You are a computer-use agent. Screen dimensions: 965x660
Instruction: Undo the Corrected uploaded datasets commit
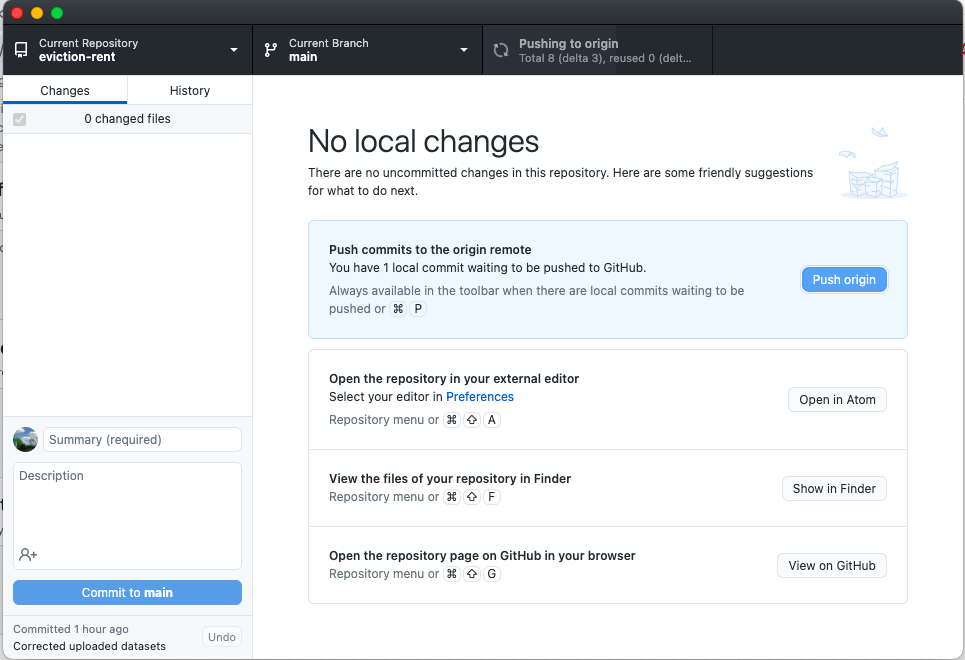tap(221, 637)
